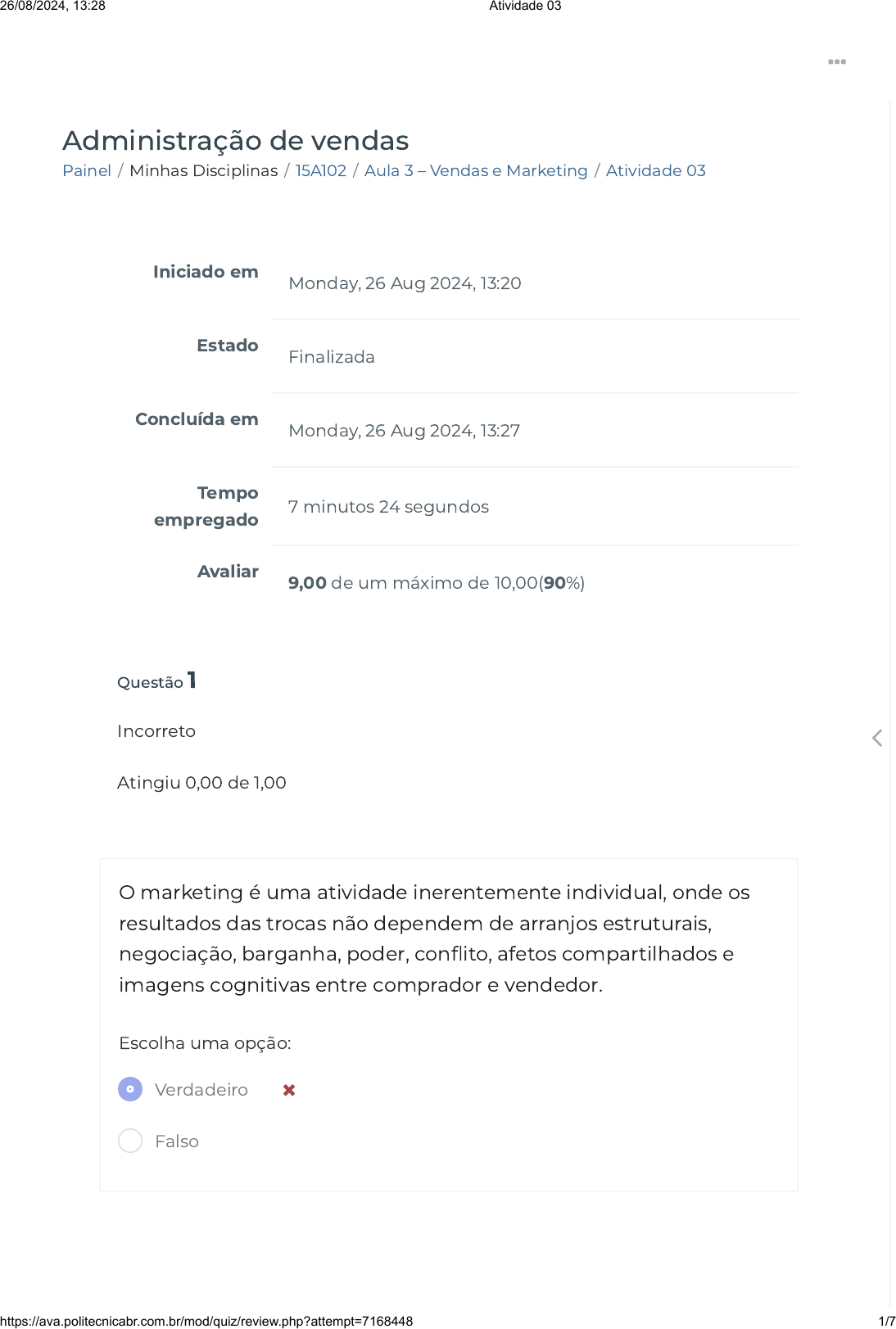The height and width of the screenshot is (1329, 896).
Task: Click Minhas Disciplinas breadcrumb item
Action: point(204,170)
